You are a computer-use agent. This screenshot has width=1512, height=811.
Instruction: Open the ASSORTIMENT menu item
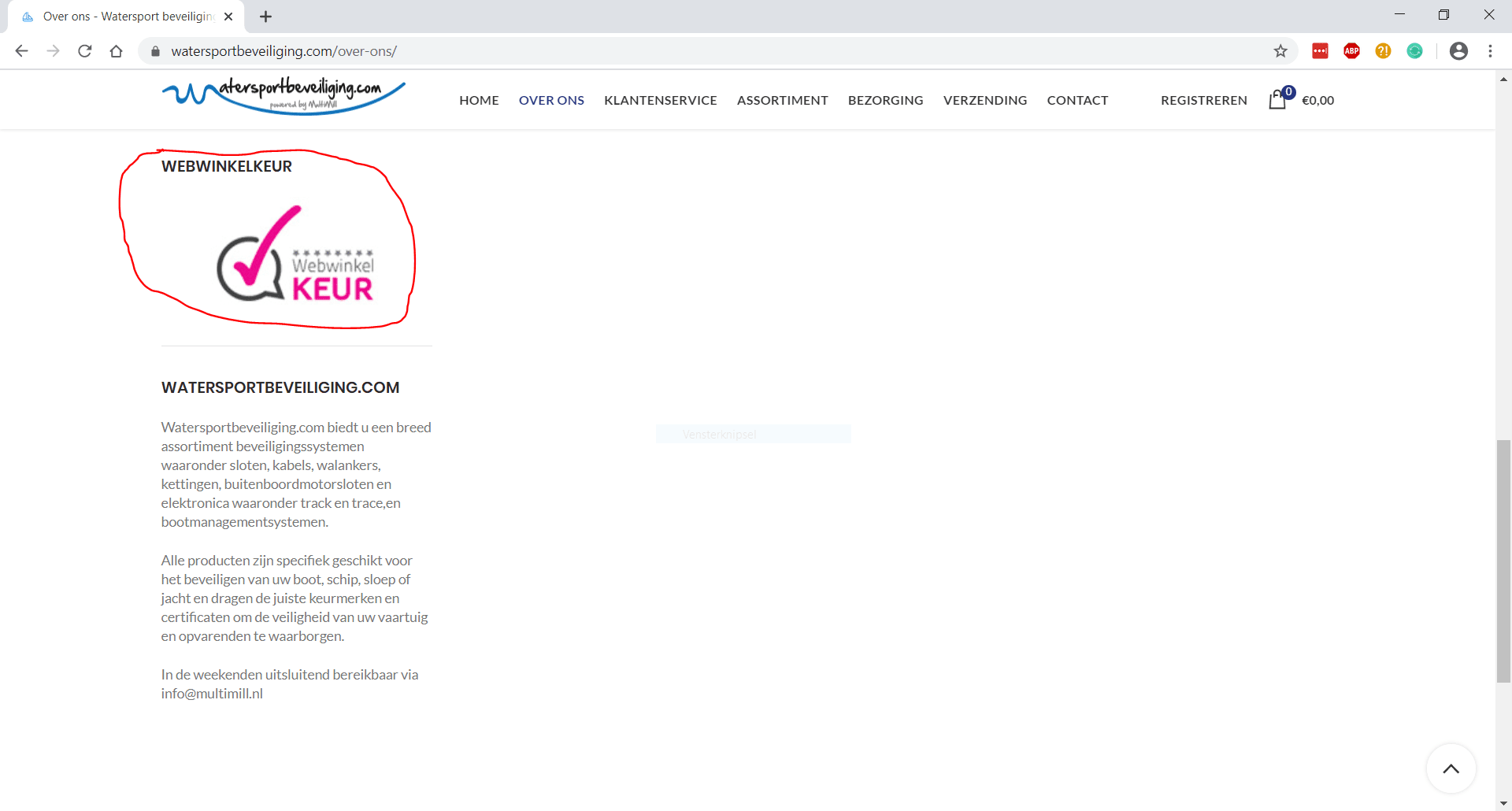782,100
